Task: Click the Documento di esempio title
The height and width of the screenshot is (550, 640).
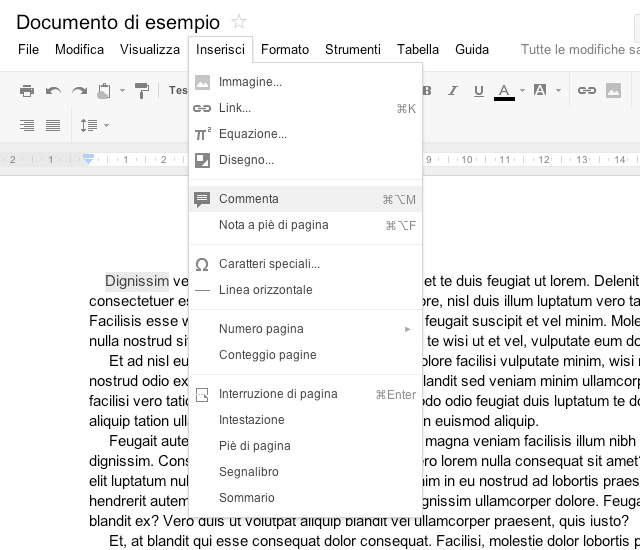Action: coord(118,22)
